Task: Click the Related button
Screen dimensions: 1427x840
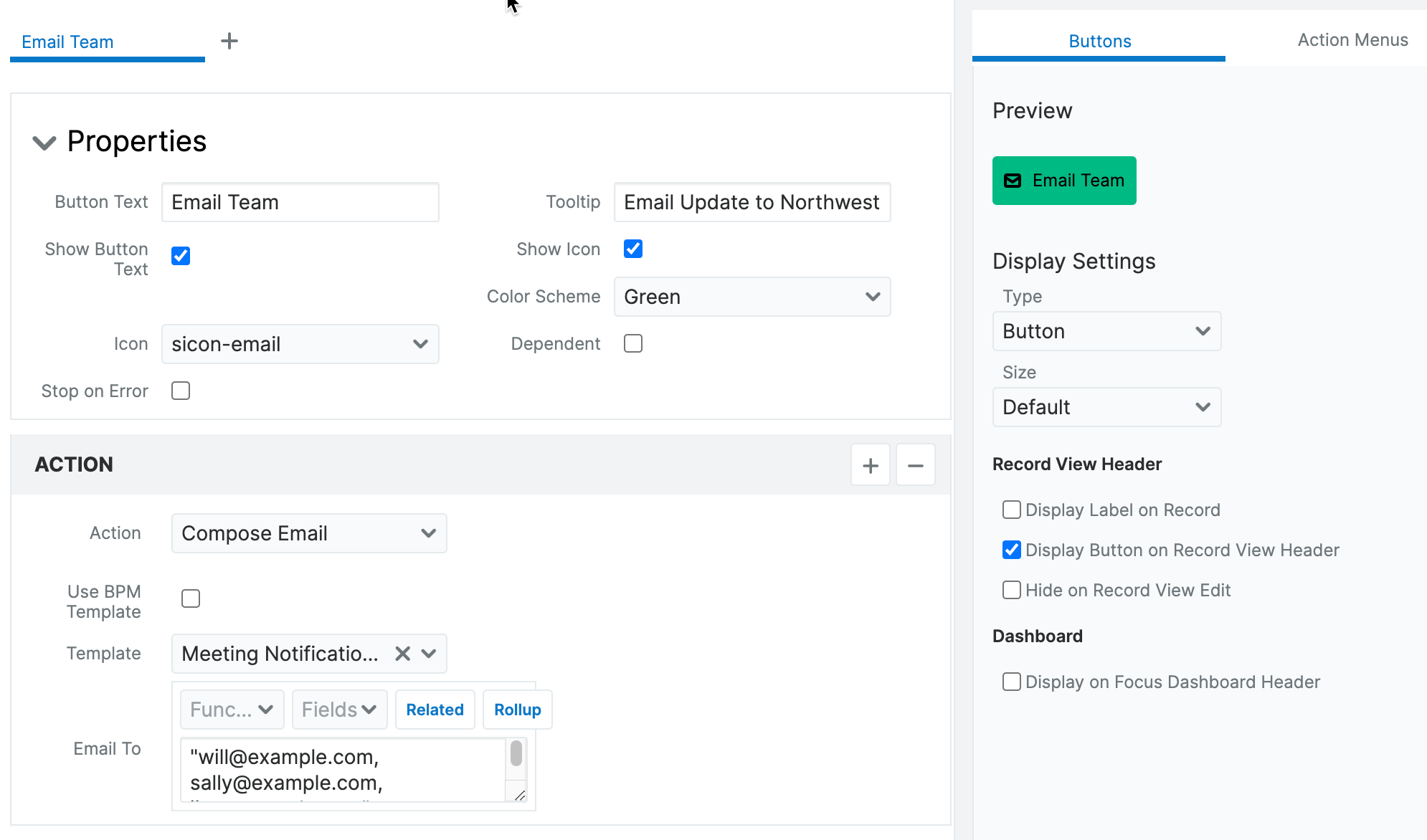Action: [x=435, y=709]
